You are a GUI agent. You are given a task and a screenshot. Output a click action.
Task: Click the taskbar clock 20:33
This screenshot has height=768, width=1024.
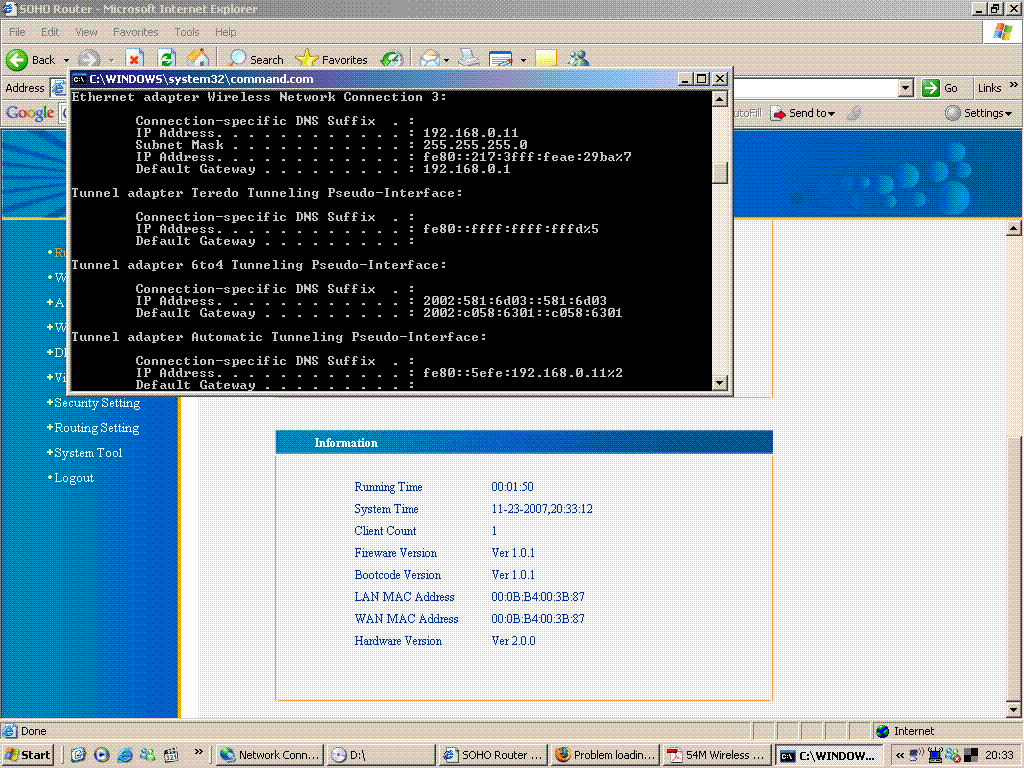point(999,755)
